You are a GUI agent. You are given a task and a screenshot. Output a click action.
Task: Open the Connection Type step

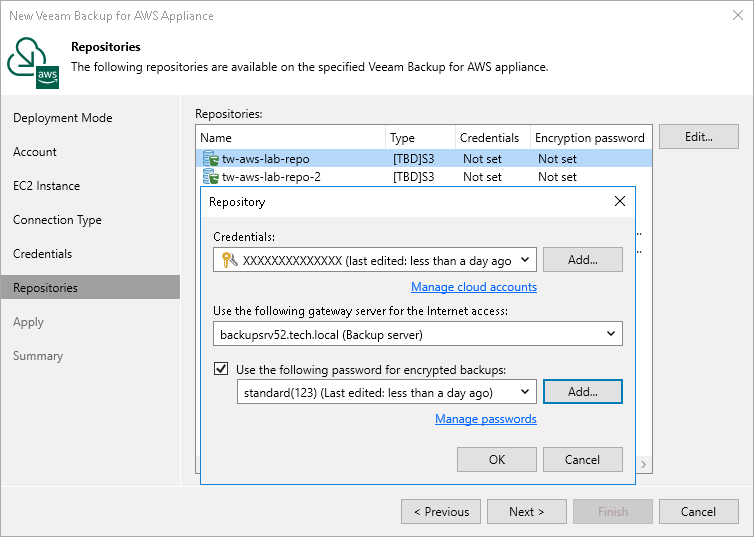57,220
